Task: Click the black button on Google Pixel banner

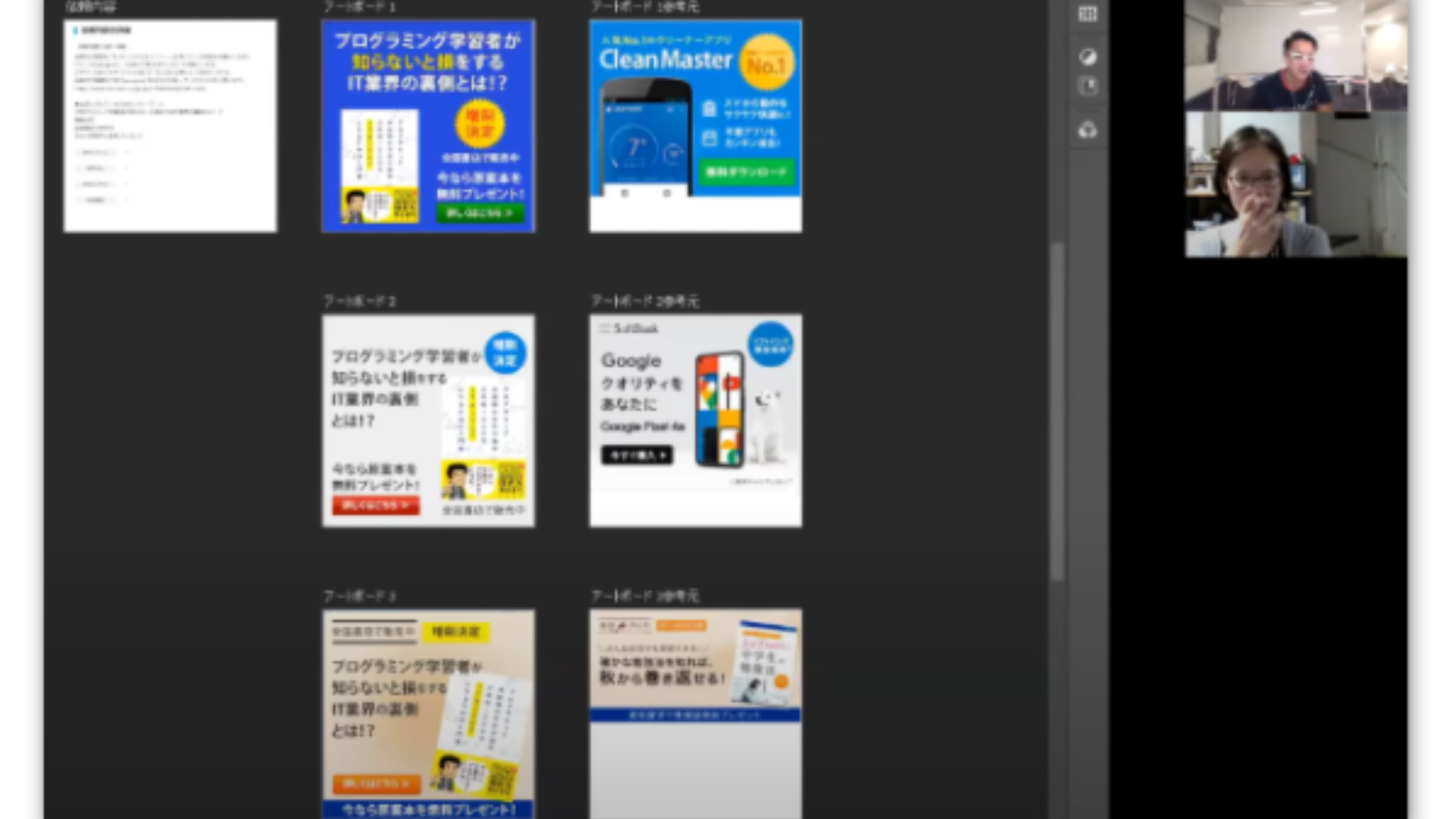Action: 636,454
